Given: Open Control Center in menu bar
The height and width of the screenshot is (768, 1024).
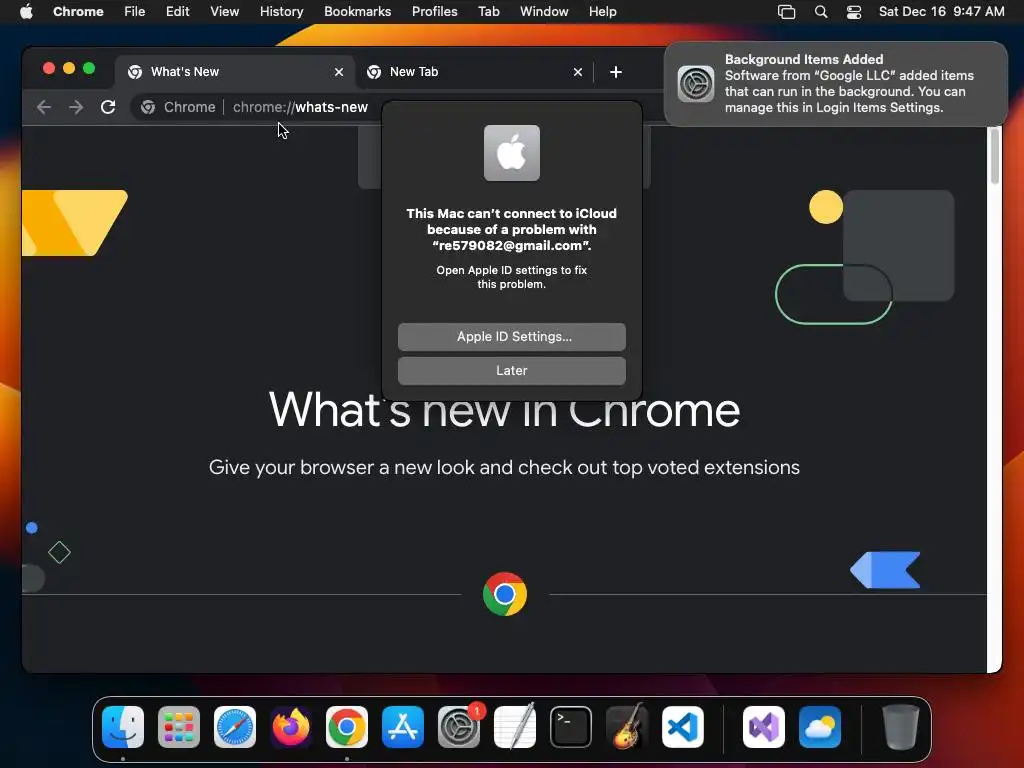Looking at the screenshot, I should 854,12.
